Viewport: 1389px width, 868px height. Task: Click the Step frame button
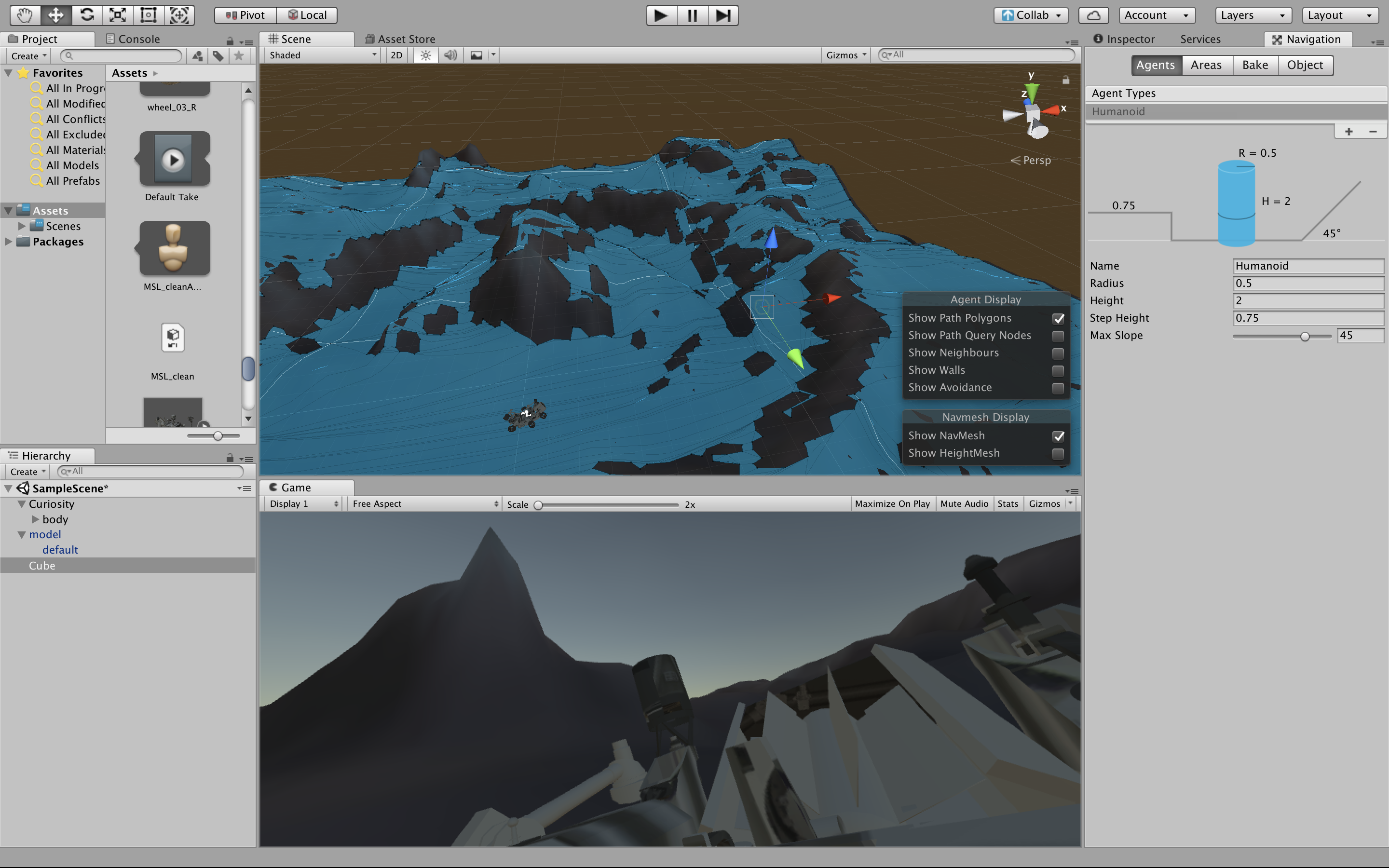pos(722,15)
